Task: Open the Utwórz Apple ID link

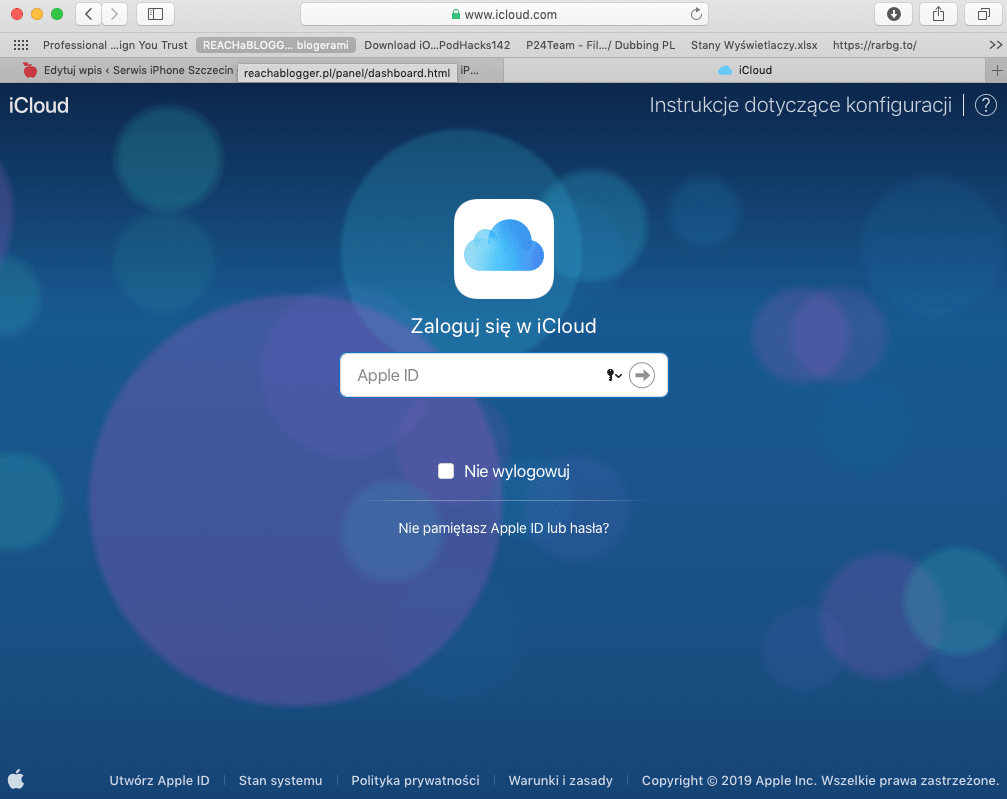Action: [x=158, y=780]
